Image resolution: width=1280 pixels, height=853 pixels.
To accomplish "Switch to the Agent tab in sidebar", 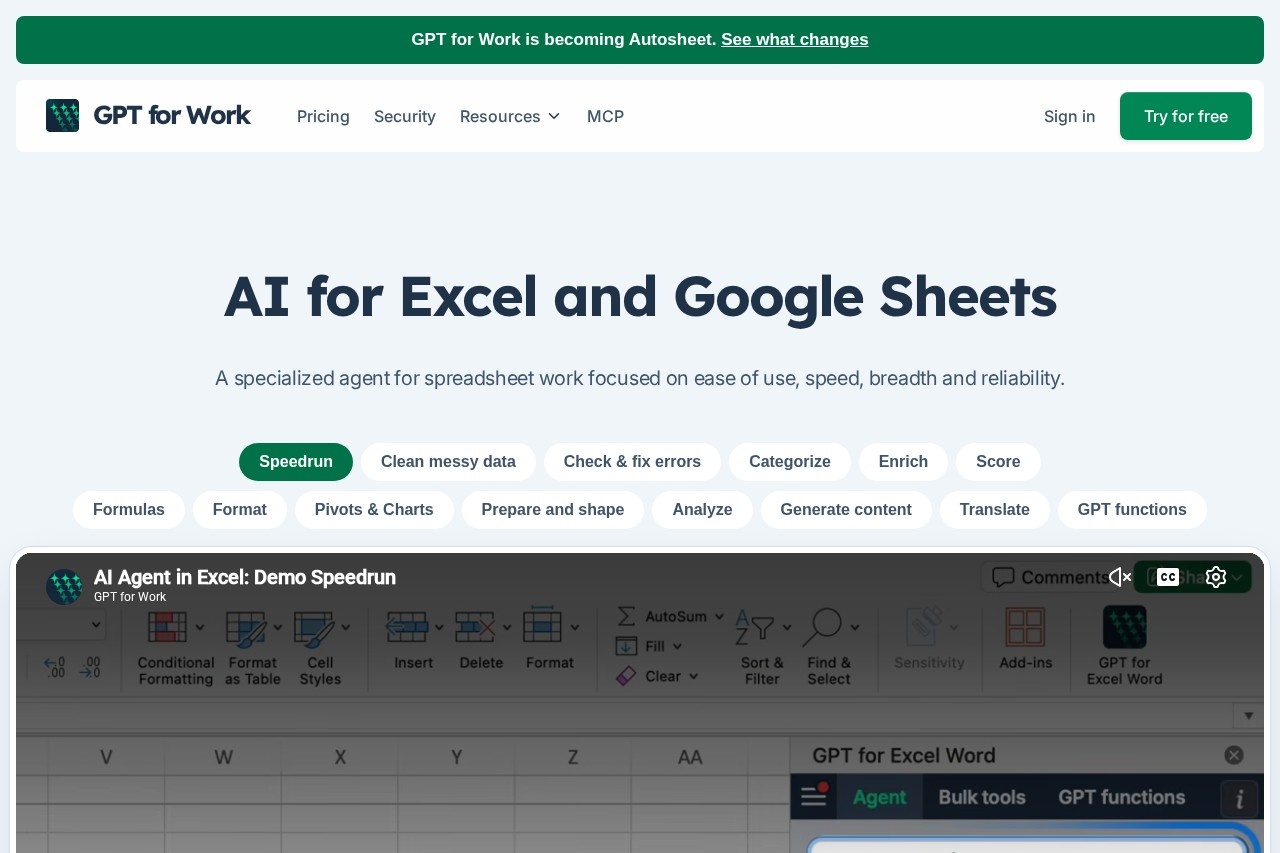I will [x=879, y=797].
